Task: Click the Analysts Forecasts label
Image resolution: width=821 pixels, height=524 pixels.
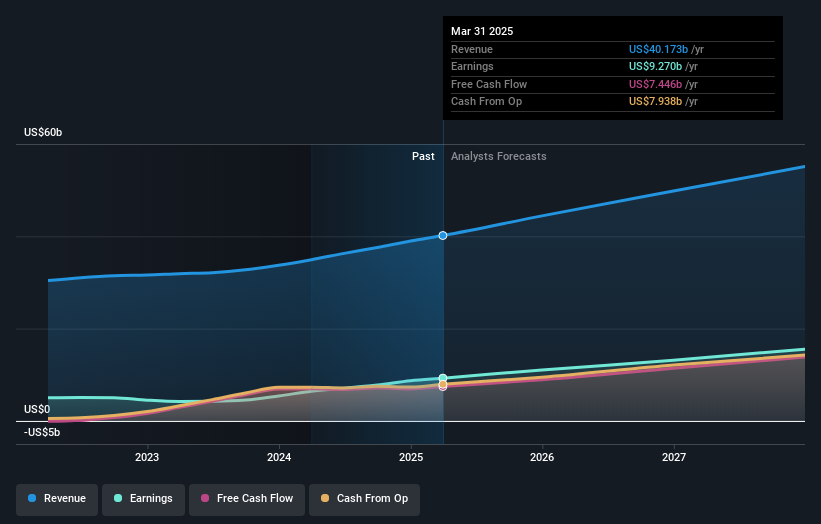Action: click(x=499, y=156)
